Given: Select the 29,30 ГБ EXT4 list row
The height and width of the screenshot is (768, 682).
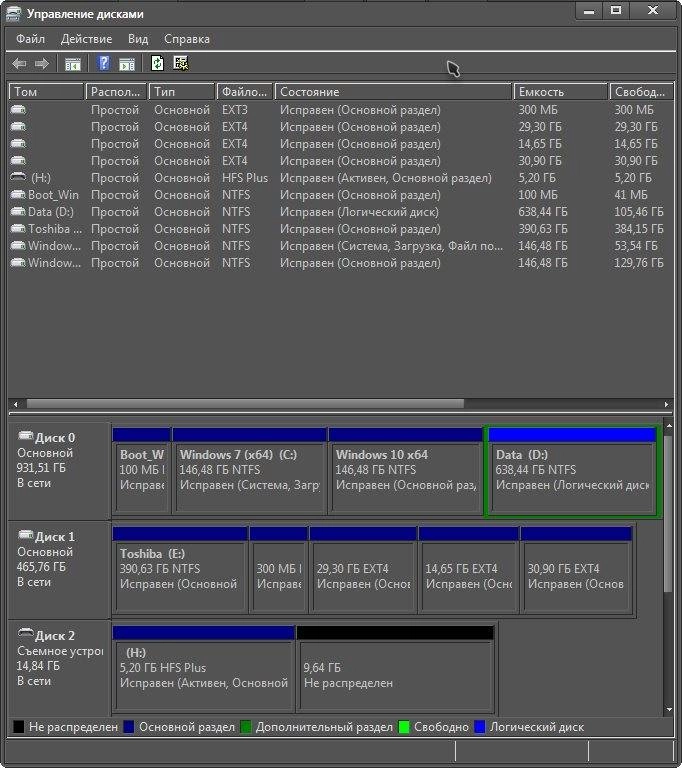Looking at the screenshot, I should [340, 127].
